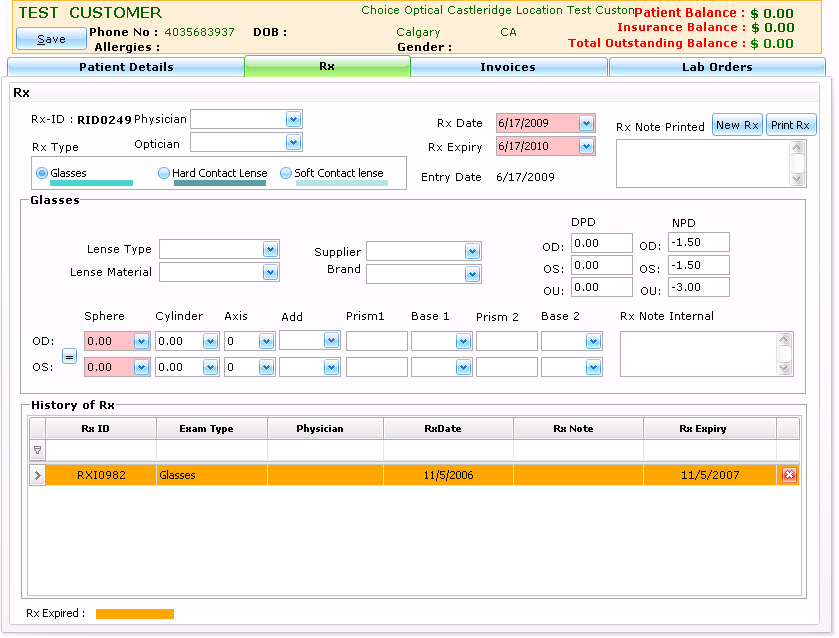Viewport: 839px width, 638px height.
Task: Open OD Base 1 dropdown
Action: click(463, 341)
